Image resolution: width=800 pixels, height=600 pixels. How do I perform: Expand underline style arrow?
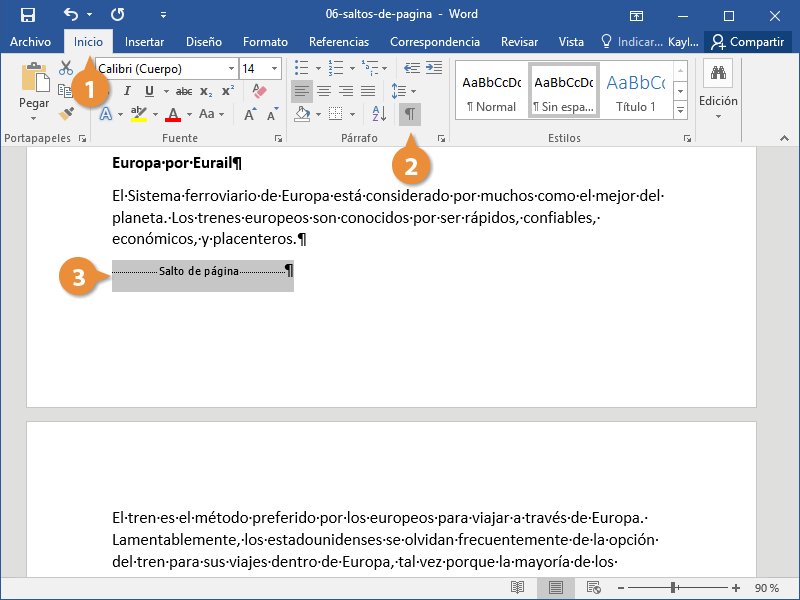166,91
